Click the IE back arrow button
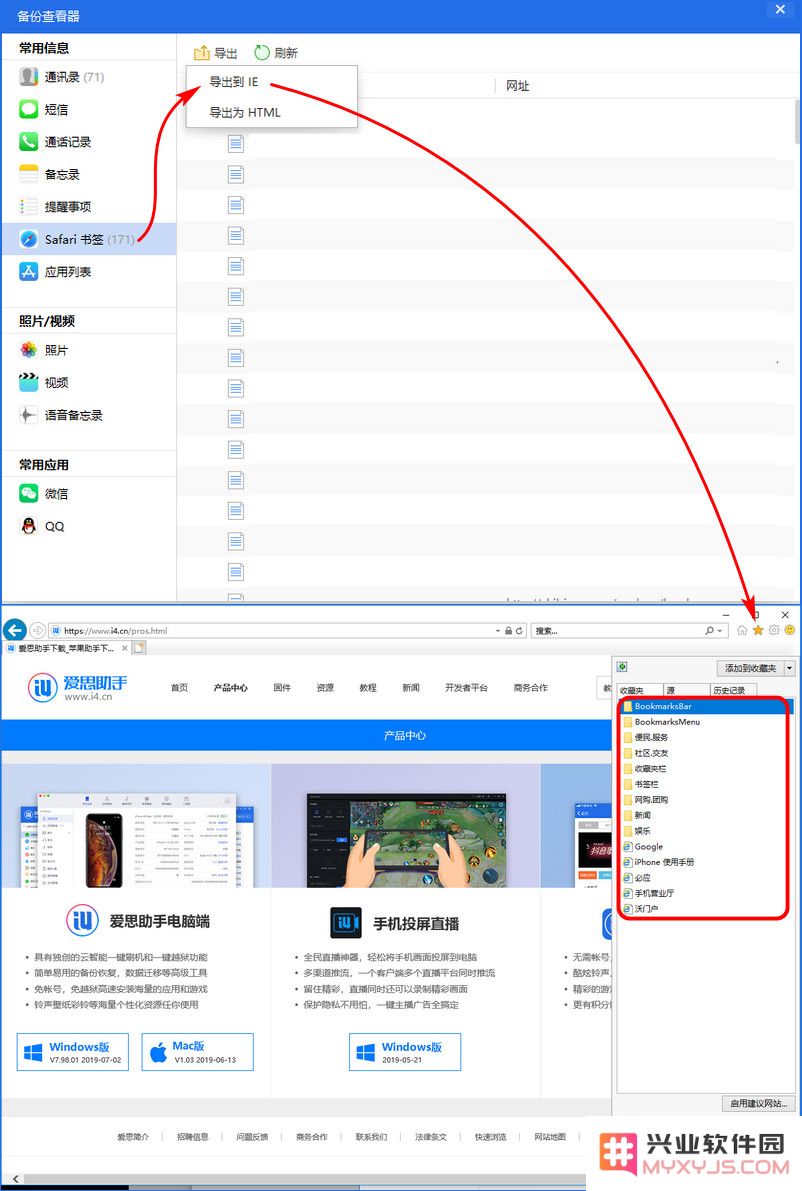Viewport: 802px width, 1191px height. [14, 630]
